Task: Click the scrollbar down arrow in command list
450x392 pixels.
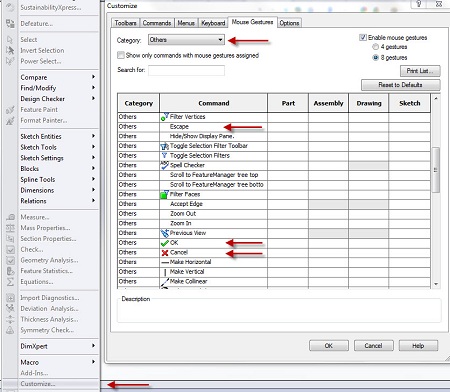Action: 436,284
